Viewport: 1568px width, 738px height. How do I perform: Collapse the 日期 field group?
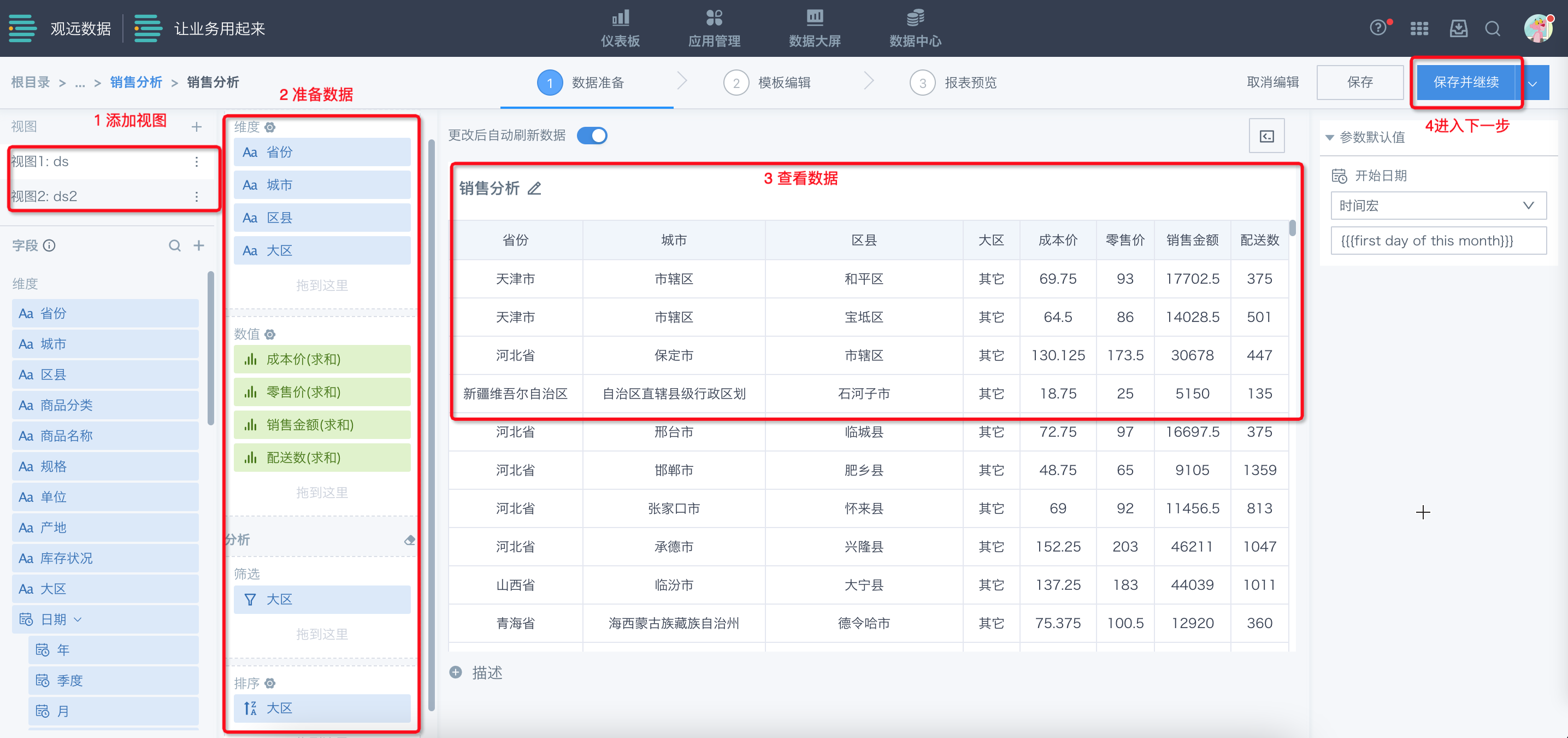coord(78,619)
